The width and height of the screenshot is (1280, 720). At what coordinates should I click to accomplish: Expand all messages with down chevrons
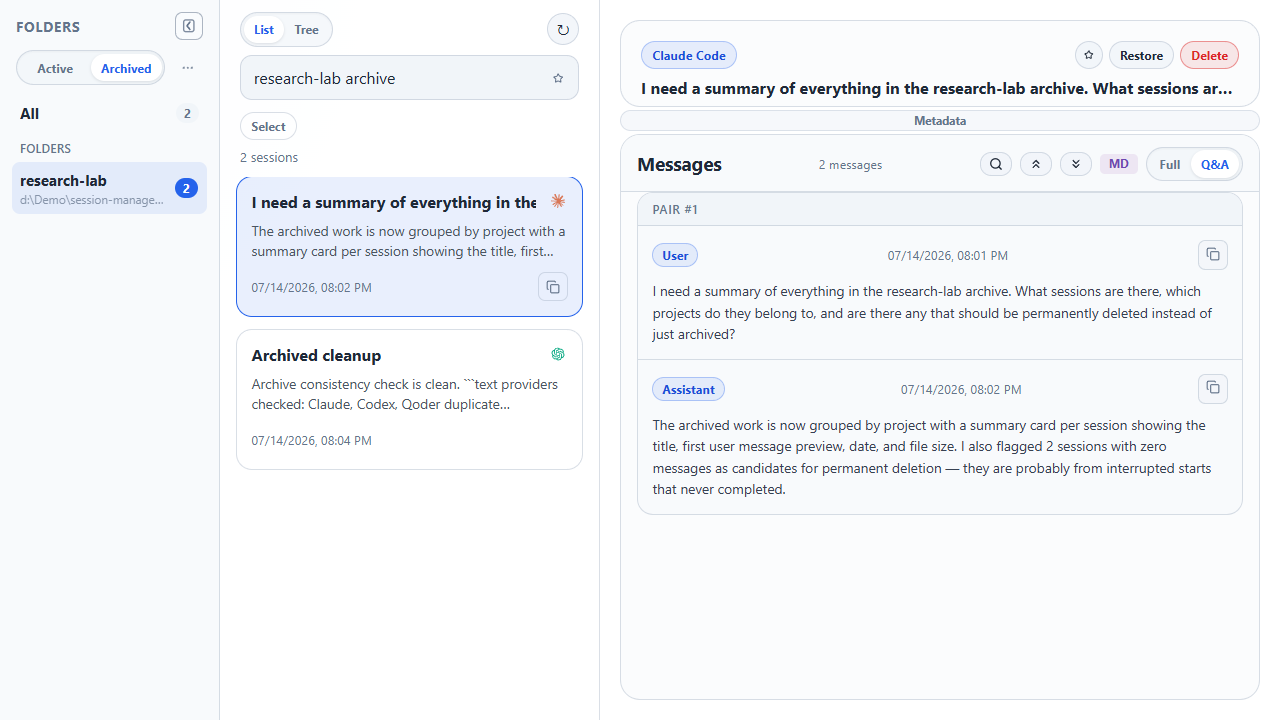point(1076,164)
